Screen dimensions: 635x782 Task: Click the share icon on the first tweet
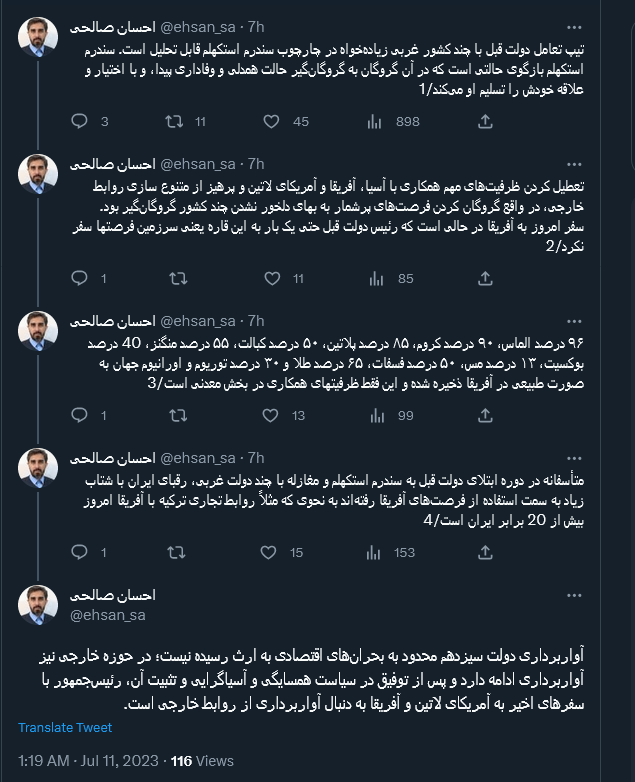click(x=485, y=122)
